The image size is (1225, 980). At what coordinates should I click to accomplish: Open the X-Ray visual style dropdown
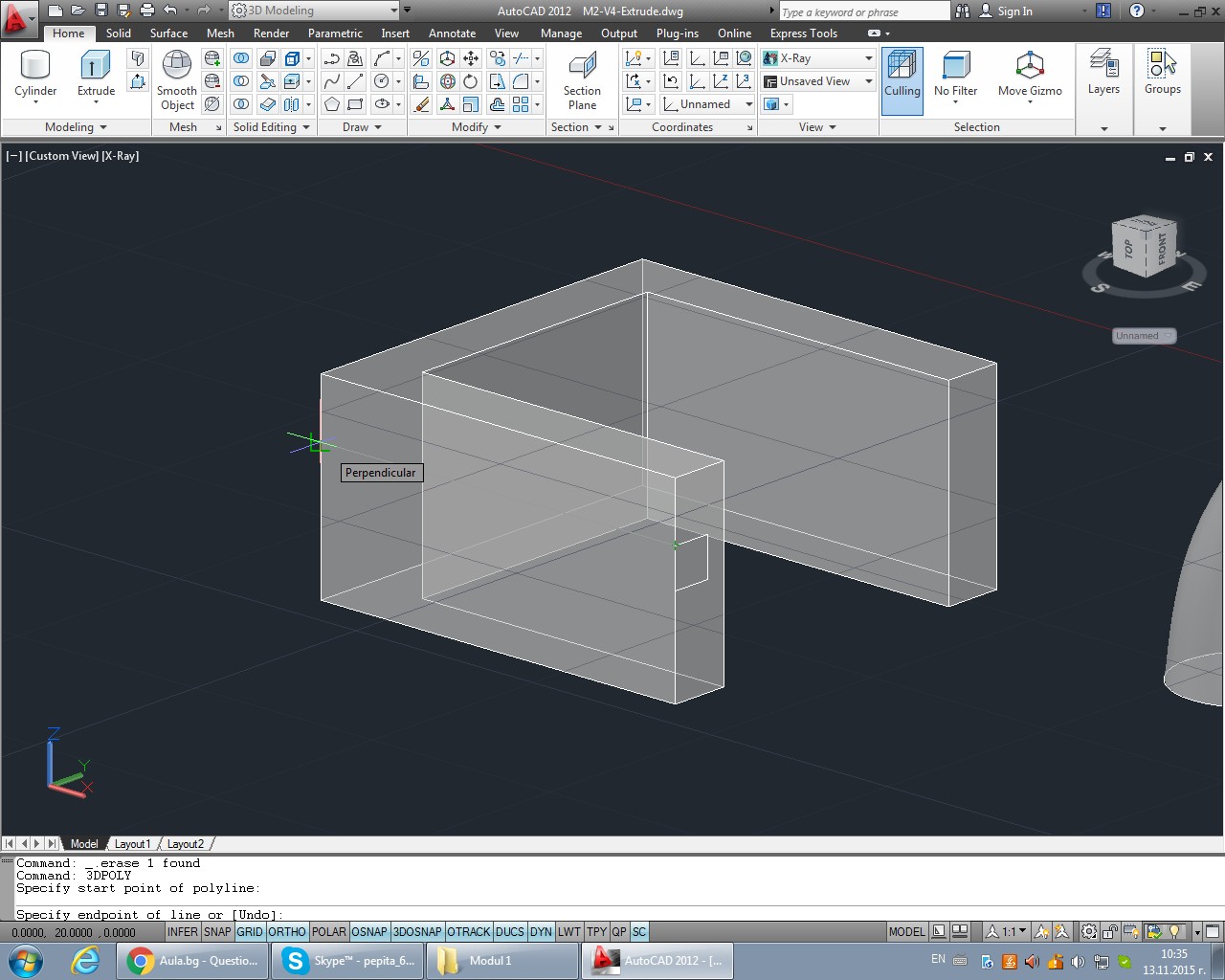(818, 58)
